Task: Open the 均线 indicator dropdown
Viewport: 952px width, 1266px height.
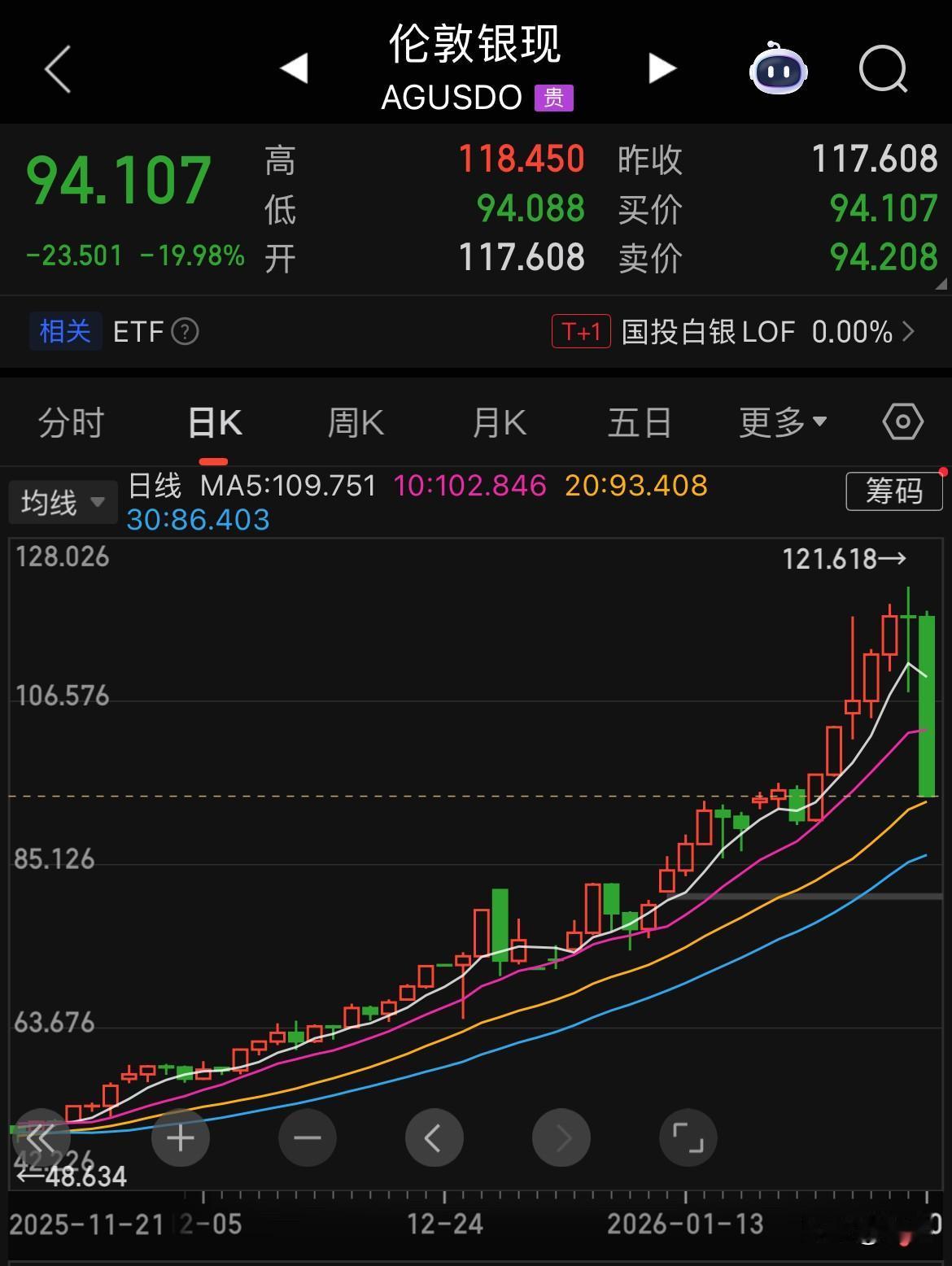Action: tap(63, 503)
